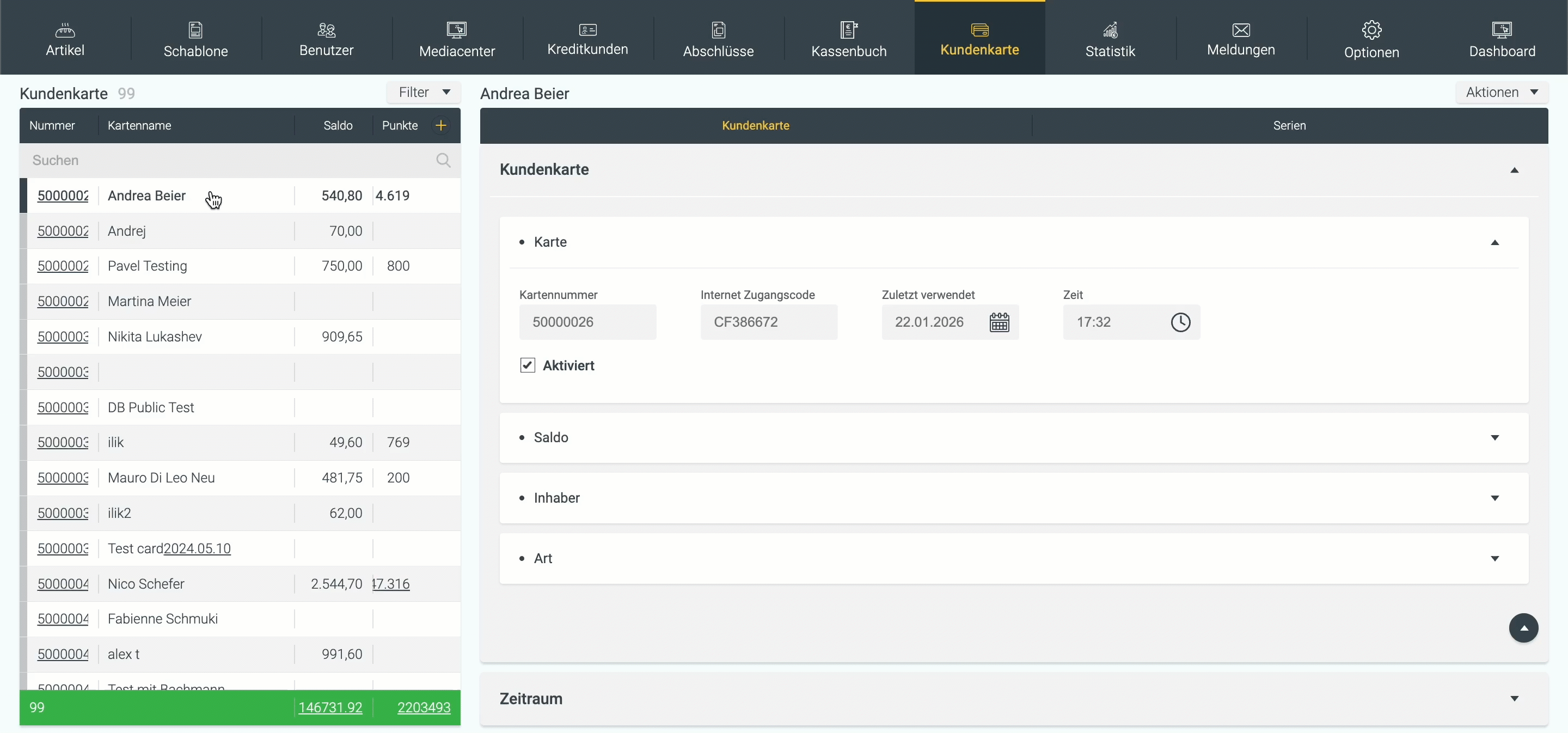Uncheck the Aktiviert checkbox
1568x733 pixels.
(x=527, y=365)
